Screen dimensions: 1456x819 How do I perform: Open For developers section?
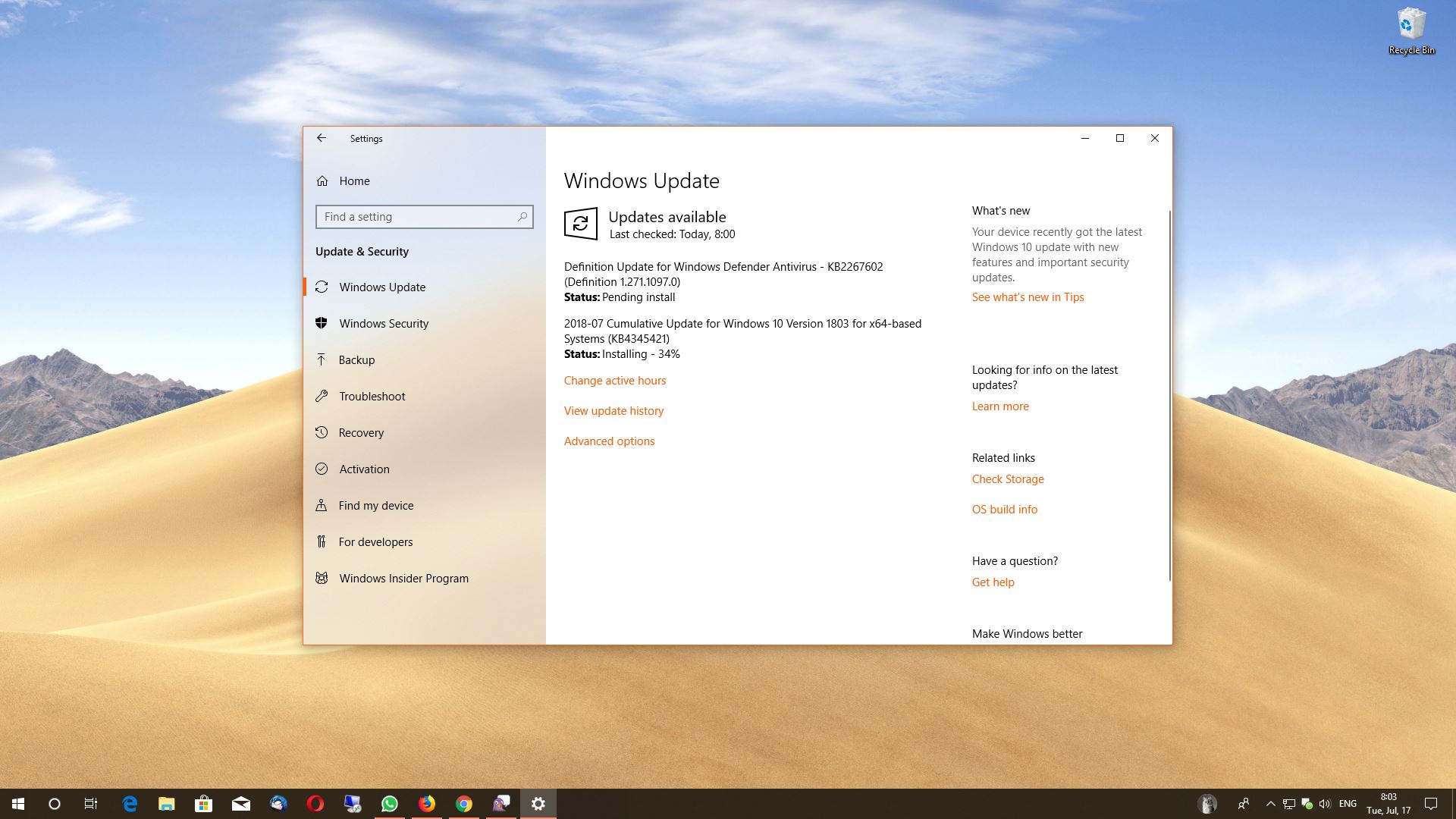[425, 541]
